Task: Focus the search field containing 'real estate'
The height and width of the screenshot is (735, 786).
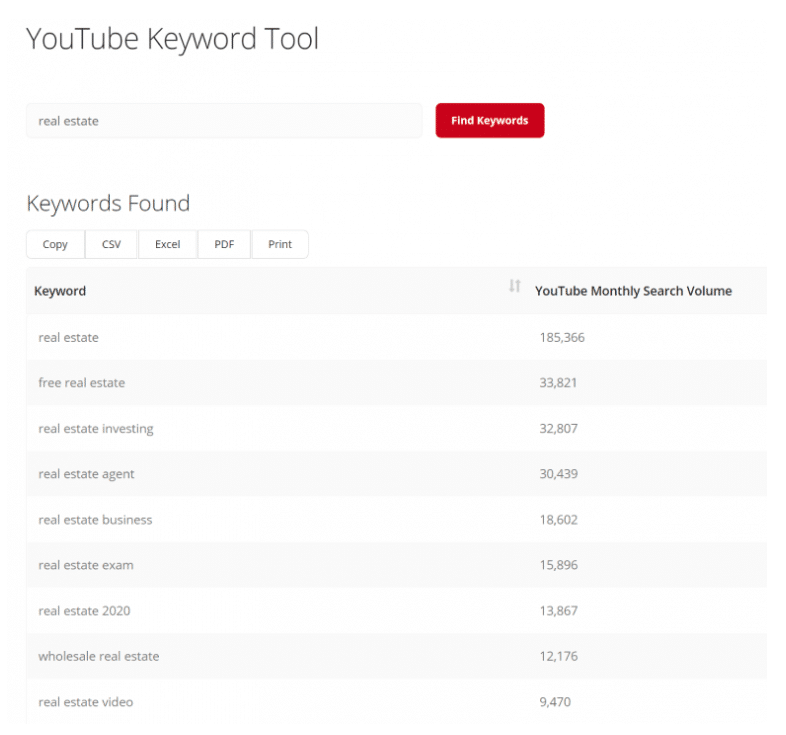Action: (x=224, y=121)
